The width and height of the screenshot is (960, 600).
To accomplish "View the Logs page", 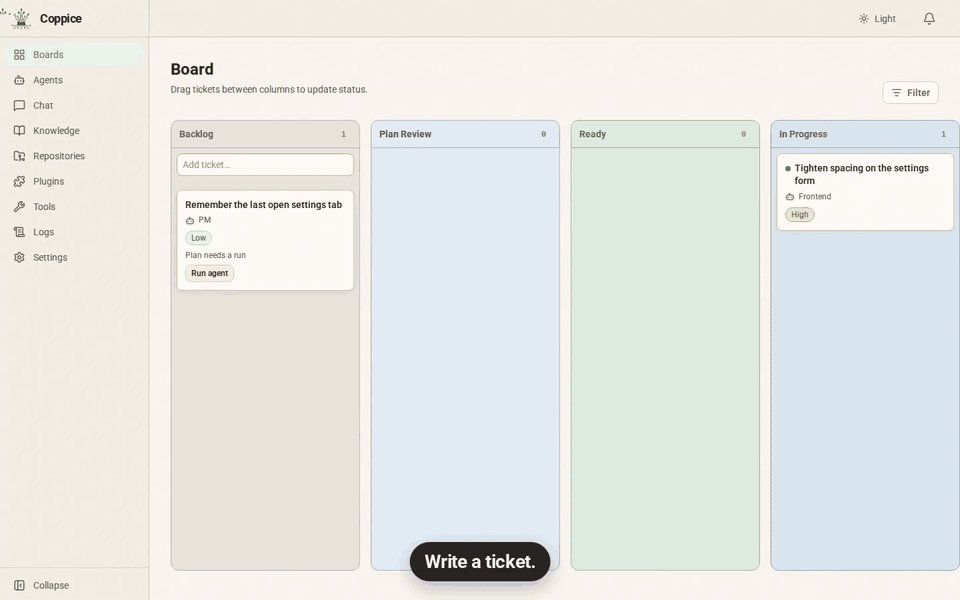I will click(75, 232).
